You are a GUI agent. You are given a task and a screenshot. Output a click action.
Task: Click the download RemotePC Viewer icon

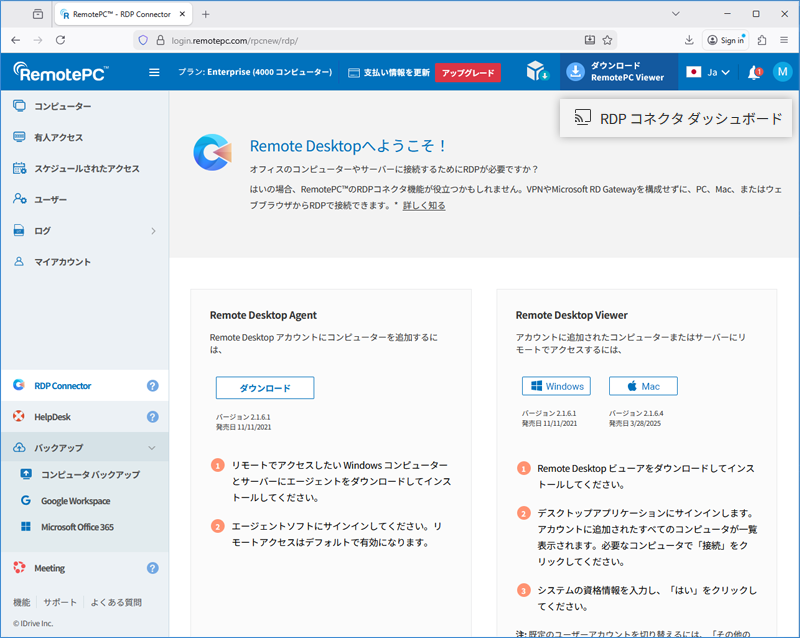pos(576,72)
